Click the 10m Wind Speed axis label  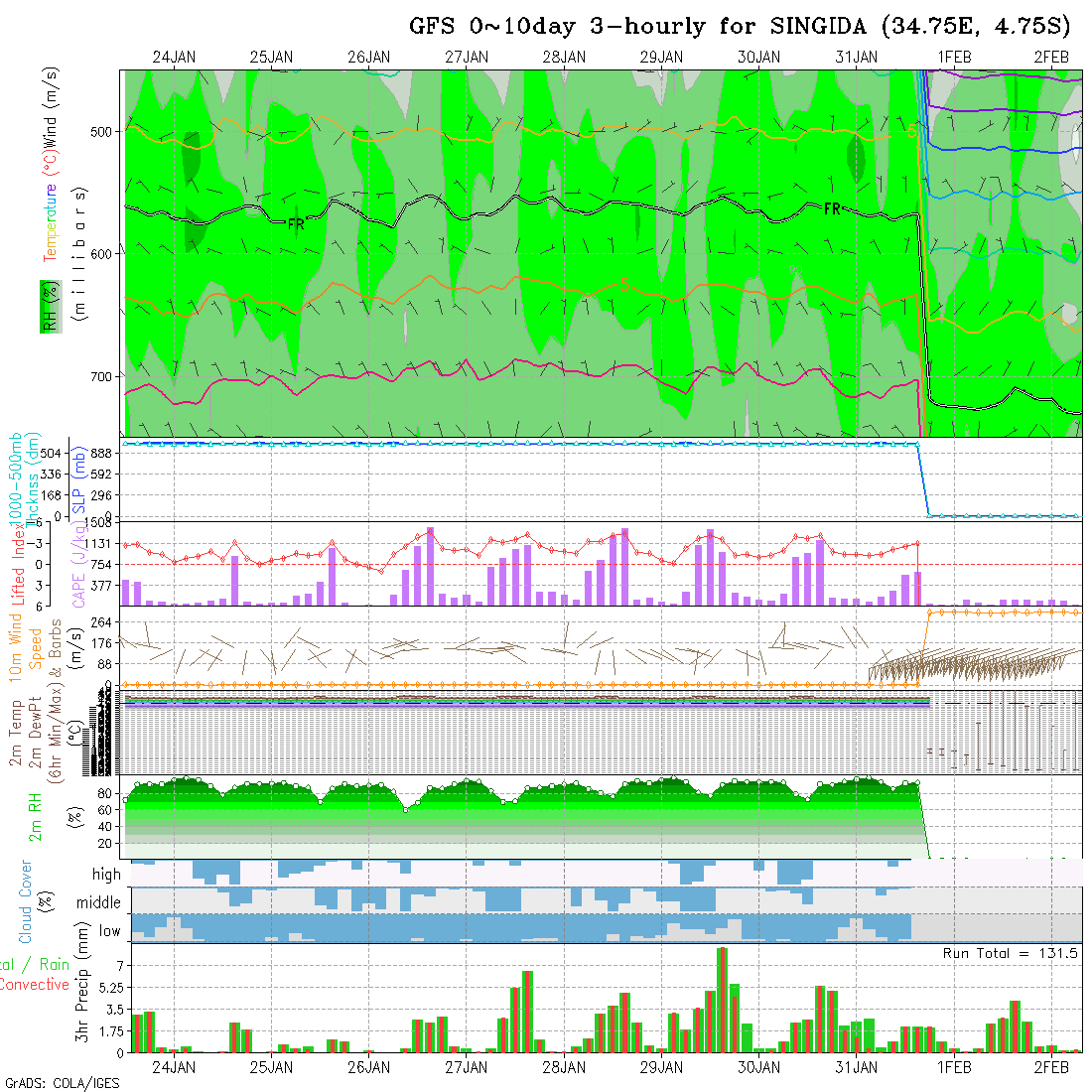pyautogui.click(x=25, y=647)
